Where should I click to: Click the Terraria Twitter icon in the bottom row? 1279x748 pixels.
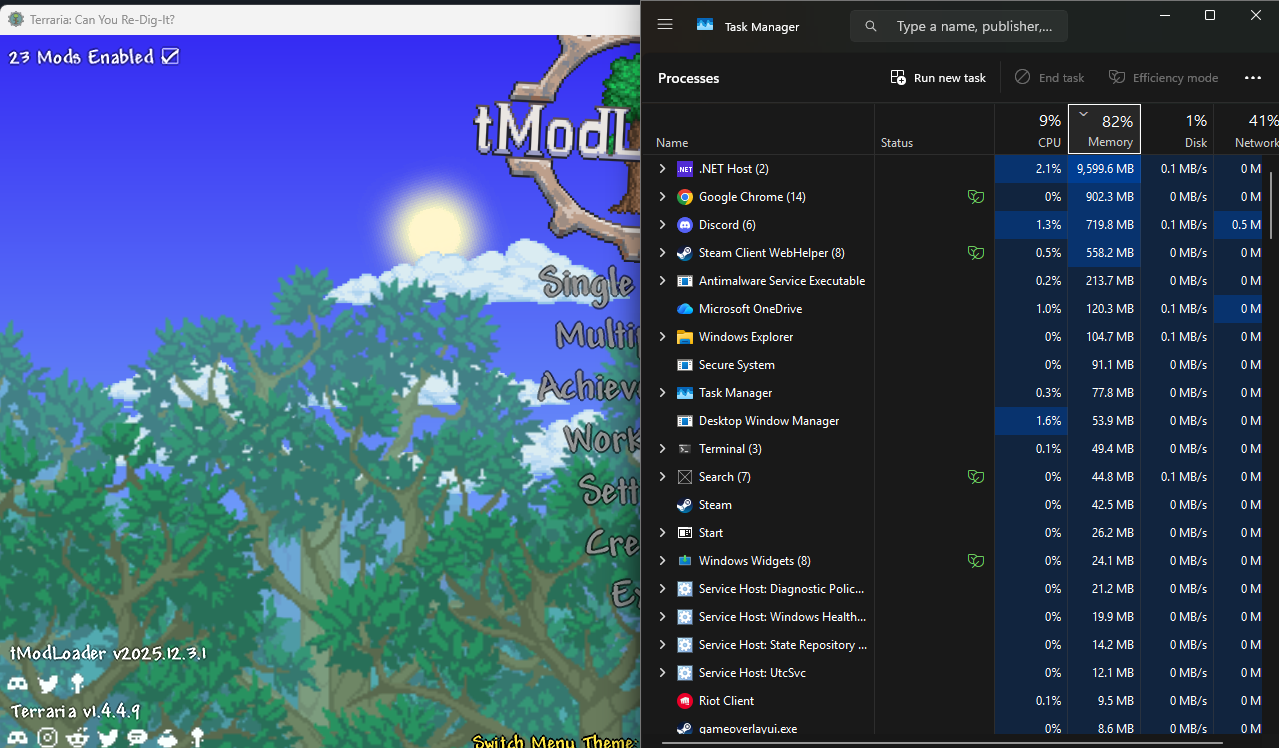pyautogui.click(x=108, y=738)
